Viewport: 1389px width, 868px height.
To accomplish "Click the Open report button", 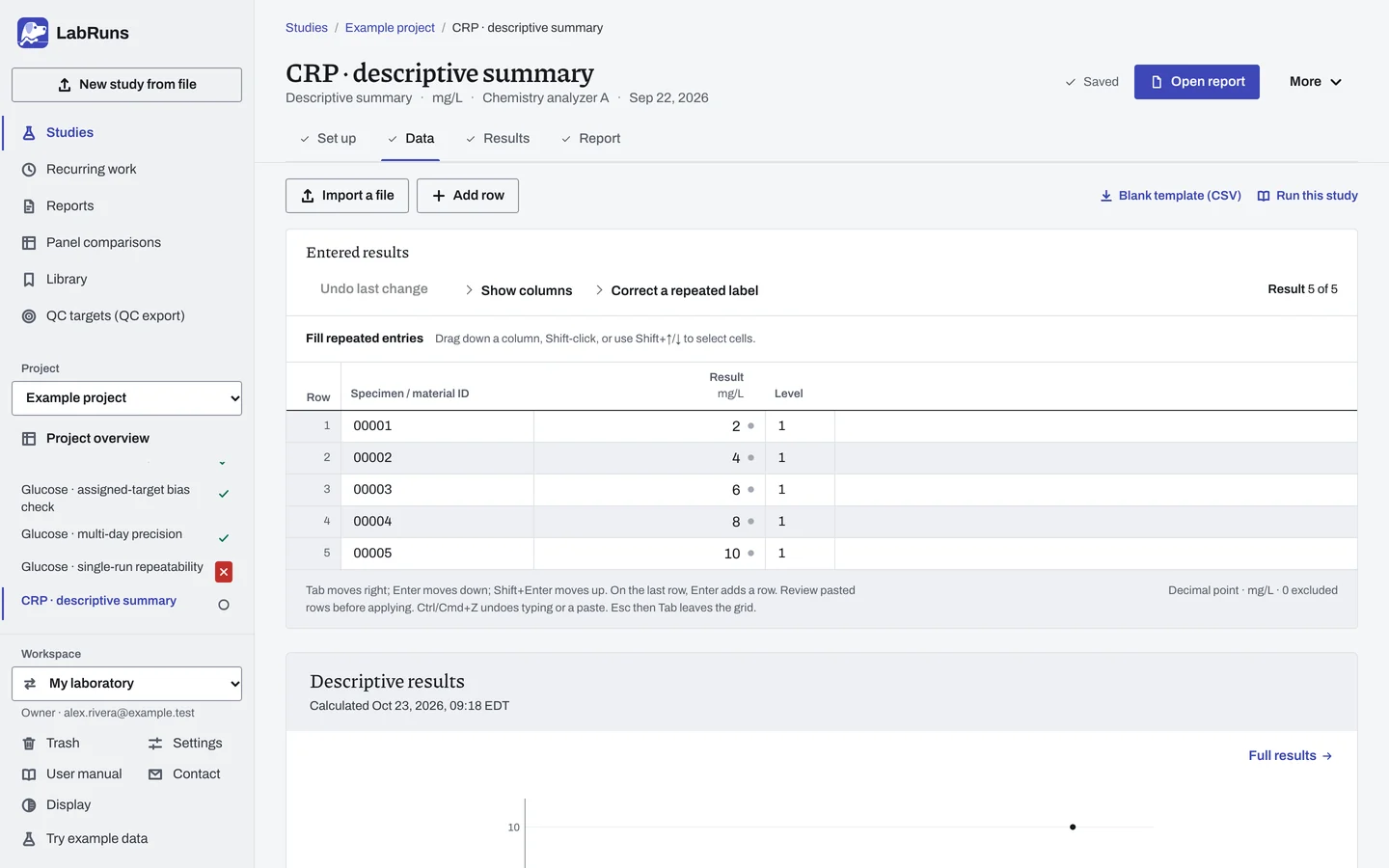I will 1197,82.
